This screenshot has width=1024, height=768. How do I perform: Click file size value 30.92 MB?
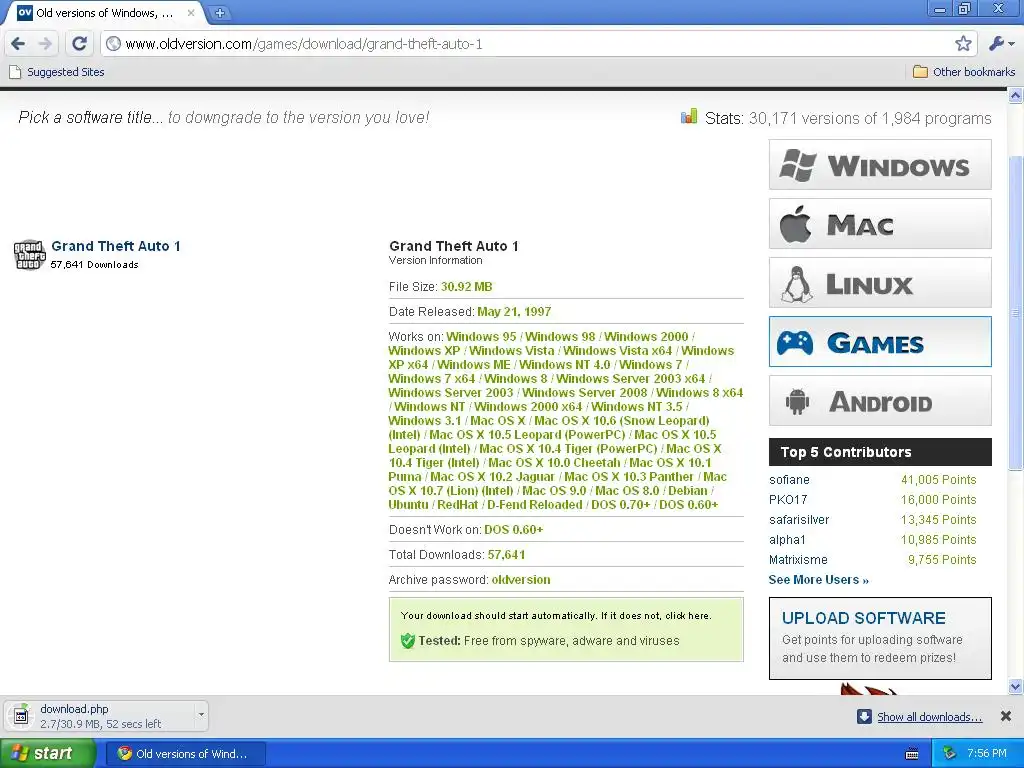coord(466,287)
